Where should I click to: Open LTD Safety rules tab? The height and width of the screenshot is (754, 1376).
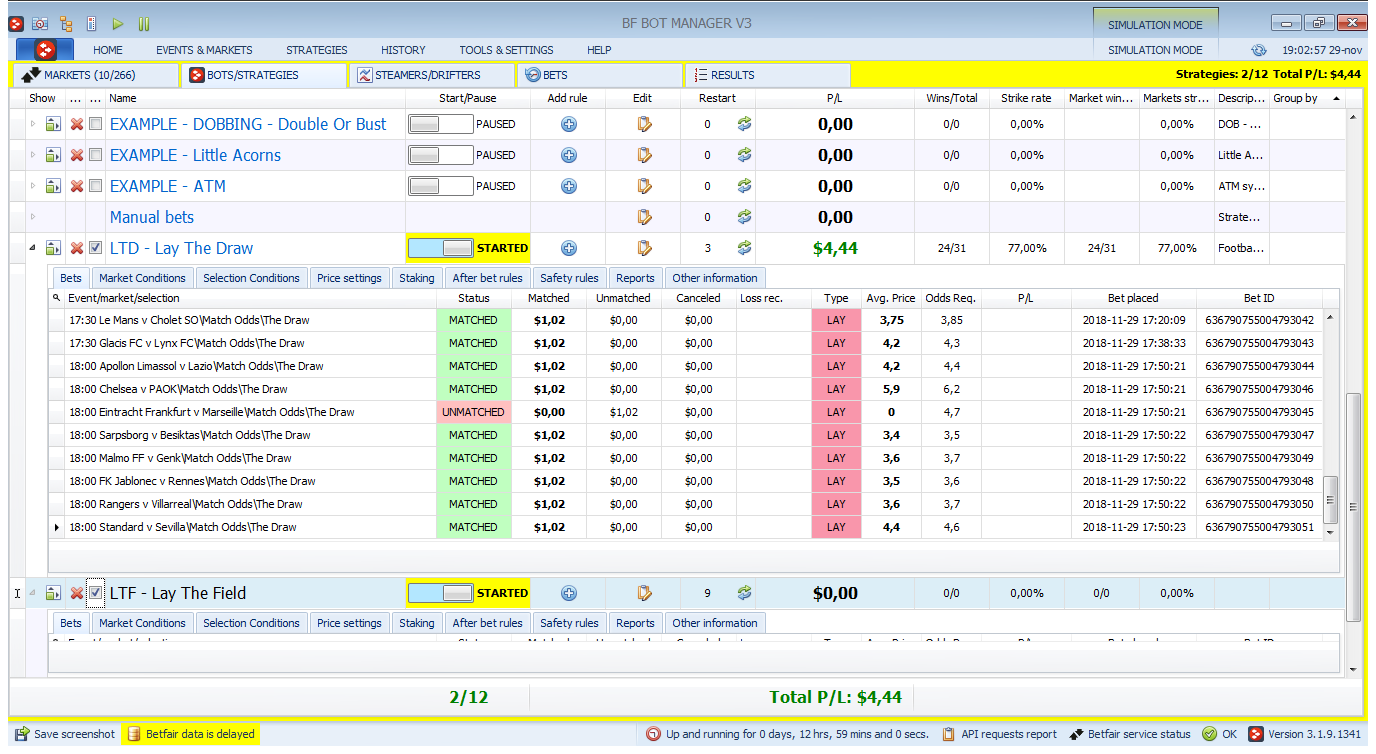click(x=569, y=278)
